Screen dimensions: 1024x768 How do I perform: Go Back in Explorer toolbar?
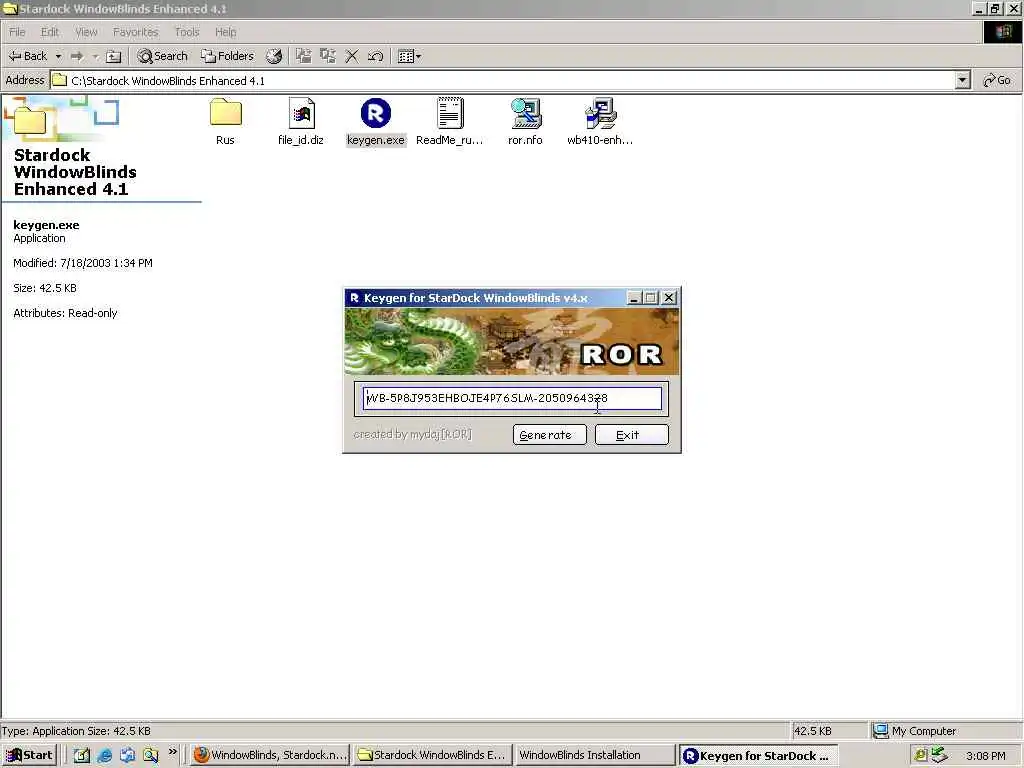27,56
